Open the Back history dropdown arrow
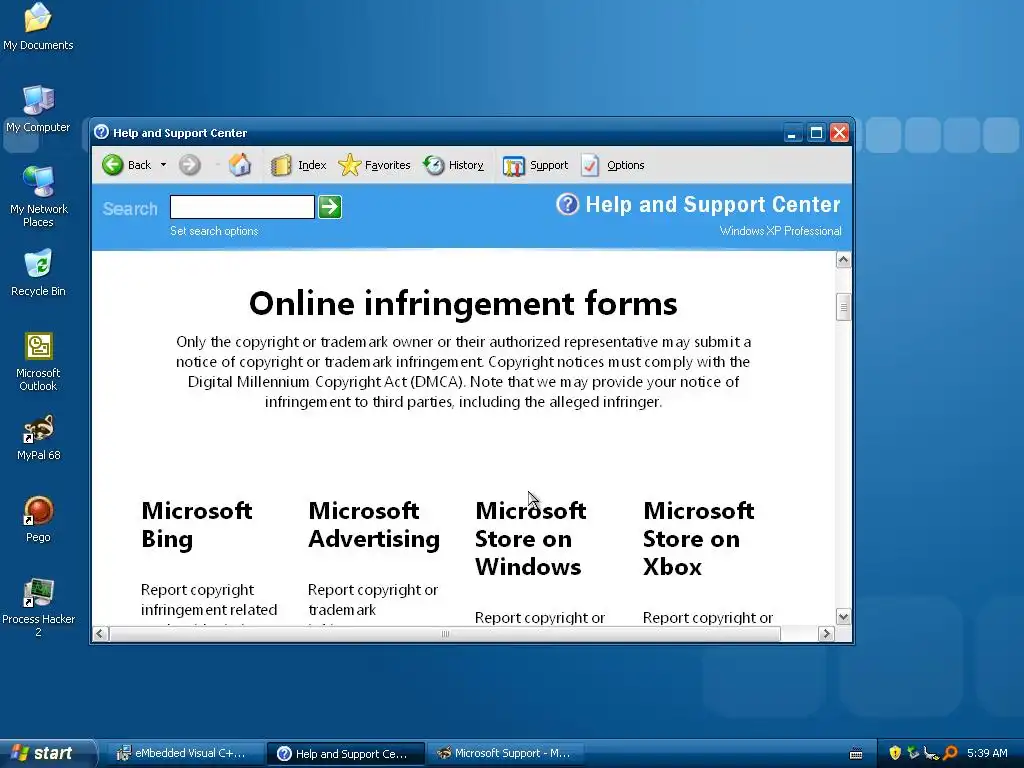Image resolution: width=1024 pixels, height=768 pixels. tap(163, 165)
